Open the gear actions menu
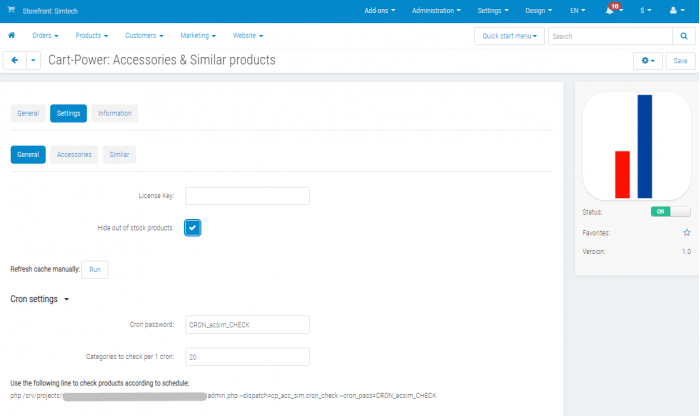Viewport: 700px width, 416px height. click(647, 61)
